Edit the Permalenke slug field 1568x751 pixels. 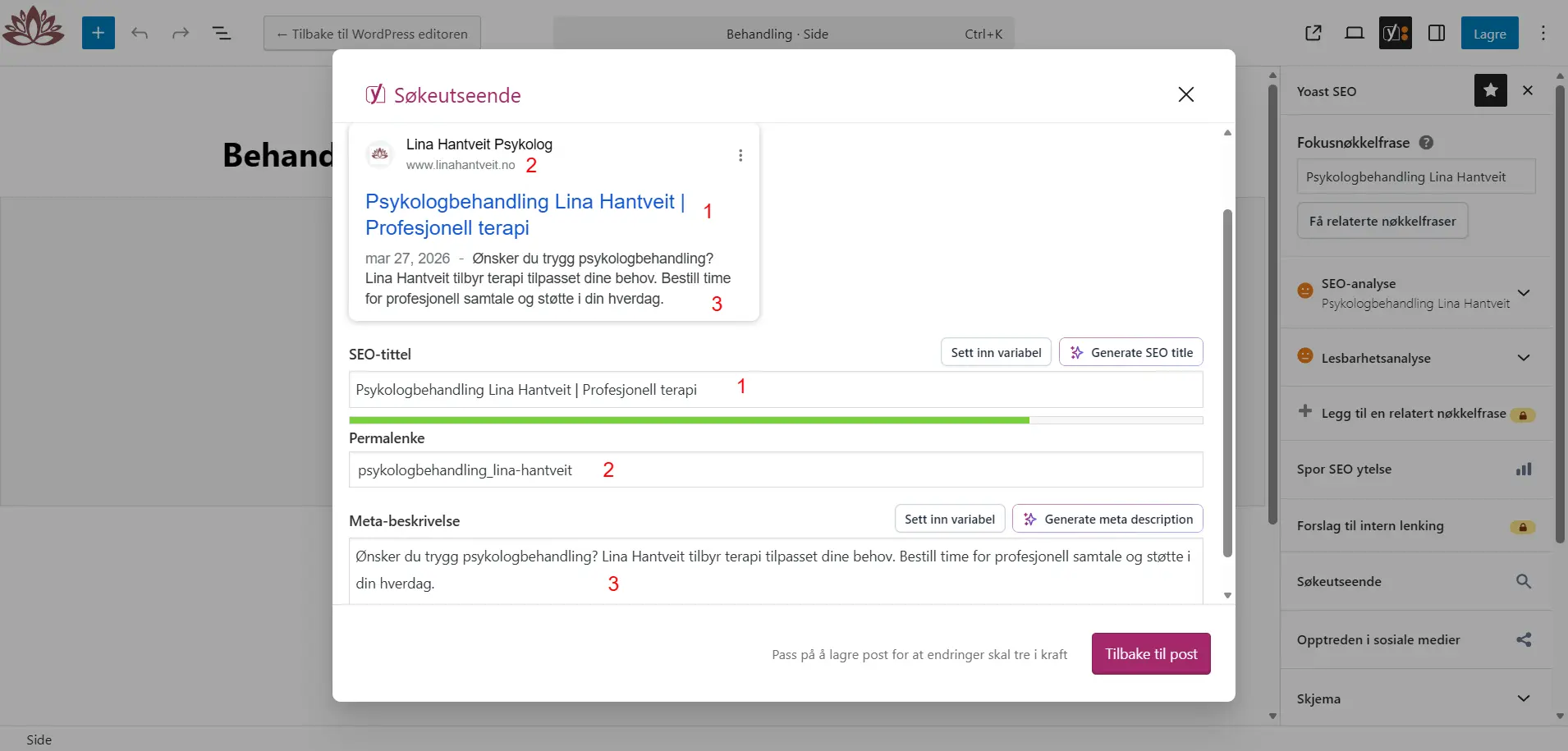tap(776, 469)
